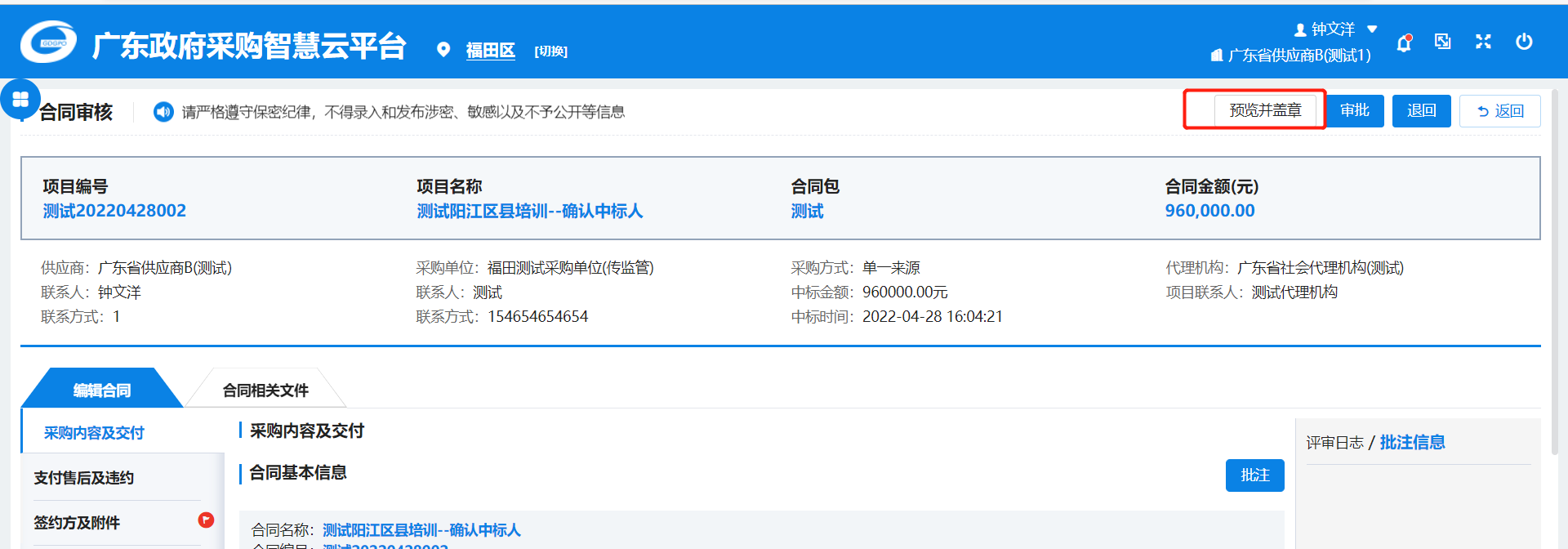Toggle fullscreen with the four-arrows icon
This screenshot has width=1568, height=549.
(1483, 42)
